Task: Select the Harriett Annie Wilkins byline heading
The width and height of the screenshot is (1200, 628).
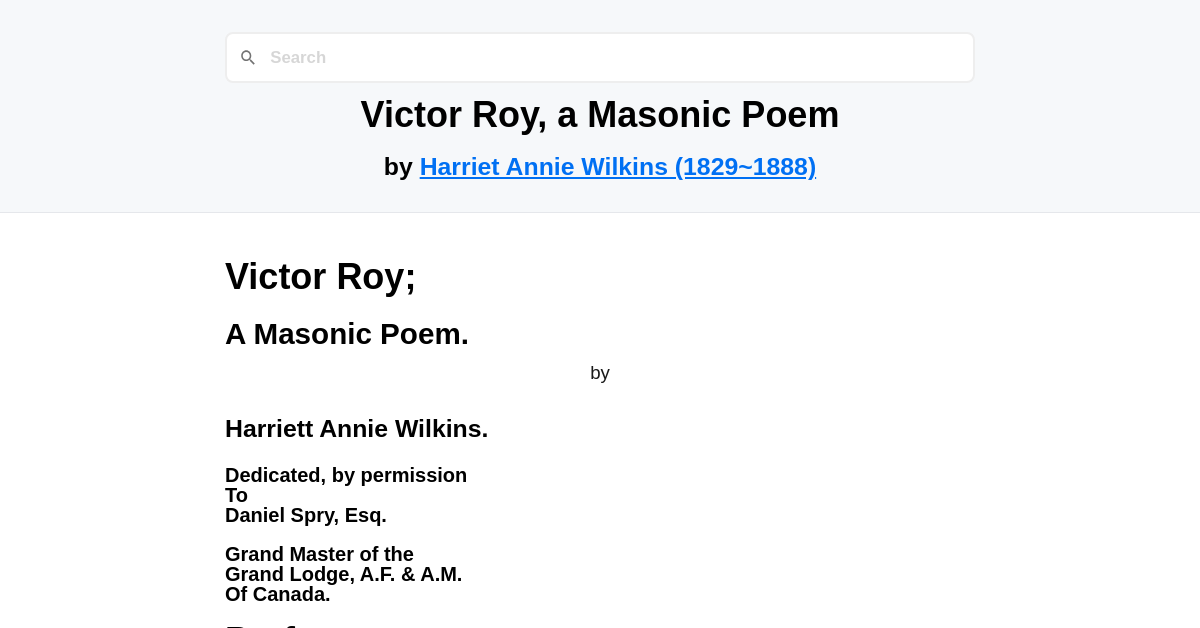Action: (356, 428)
